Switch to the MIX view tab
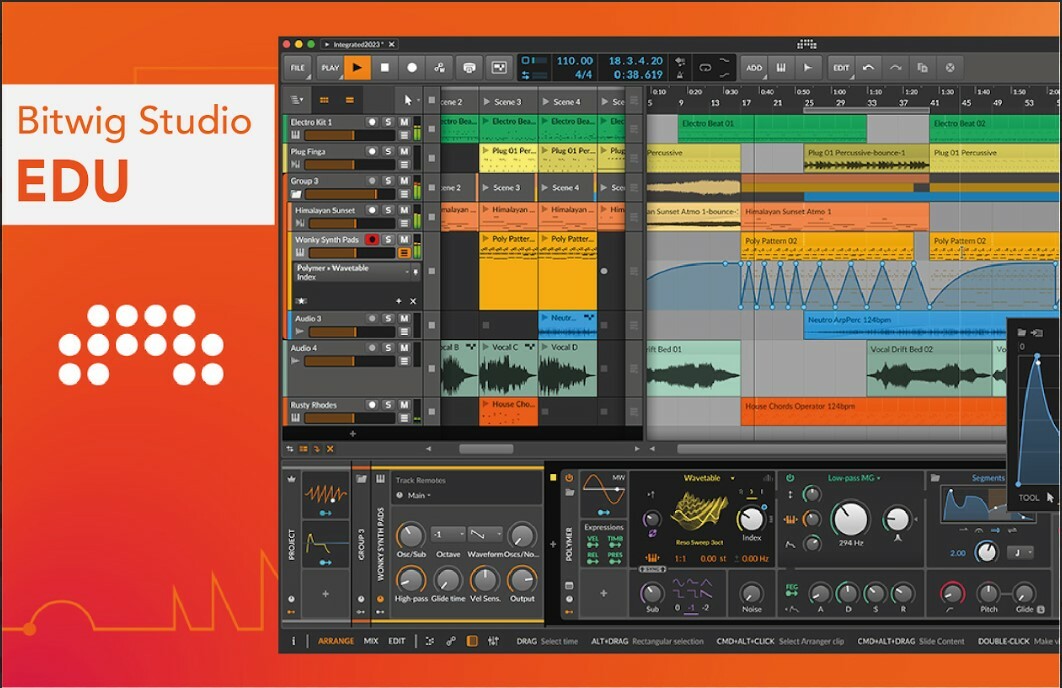Screen dimensions: 1062x688 click(x=371, y=641)
